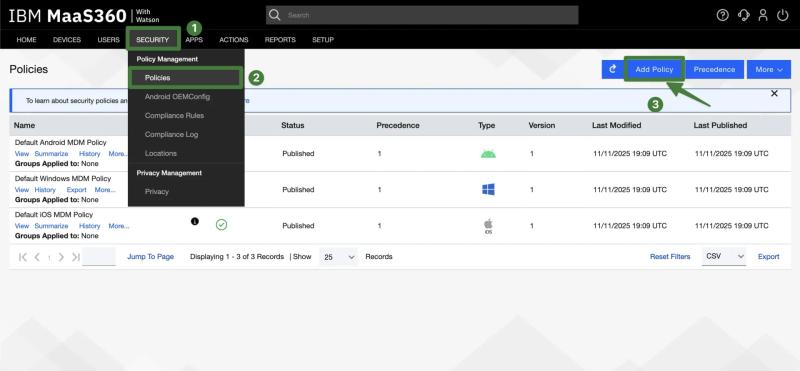Click the refresh policies button
The width and height of the screenshot is (800, 371).
pyautogui.click(x=613, y=69)
